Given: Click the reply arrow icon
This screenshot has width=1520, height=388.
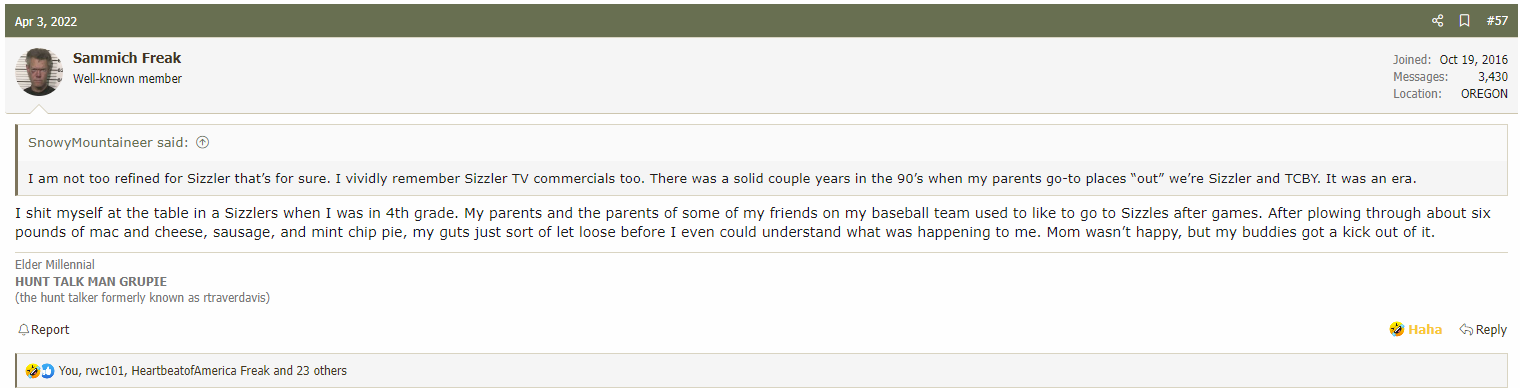Looking at the screenshot, I should pyautogui.click(x=1466, y=329).
